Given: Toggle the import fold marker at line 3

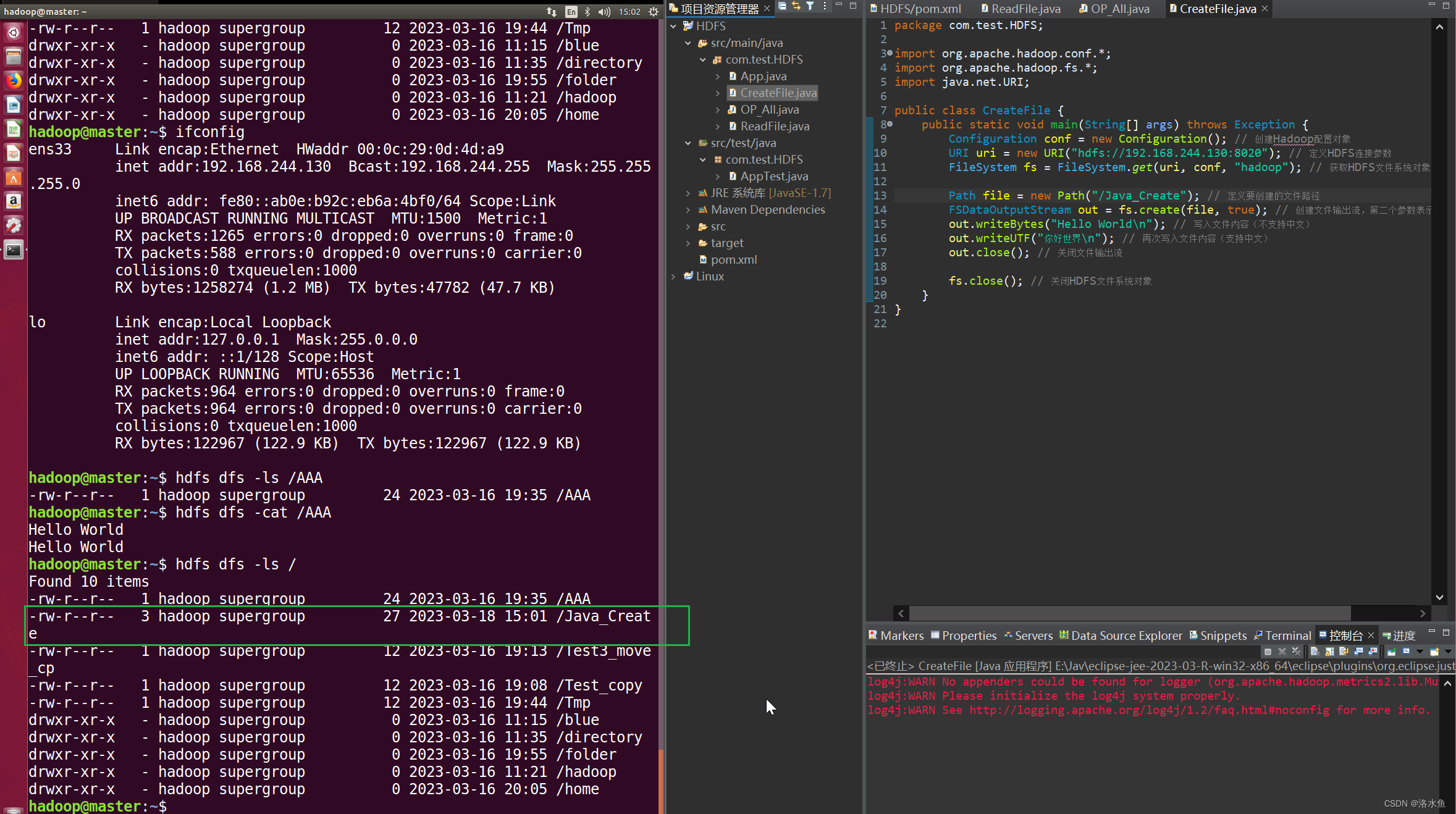Looking at the screenshot, I should click(890, 53).
